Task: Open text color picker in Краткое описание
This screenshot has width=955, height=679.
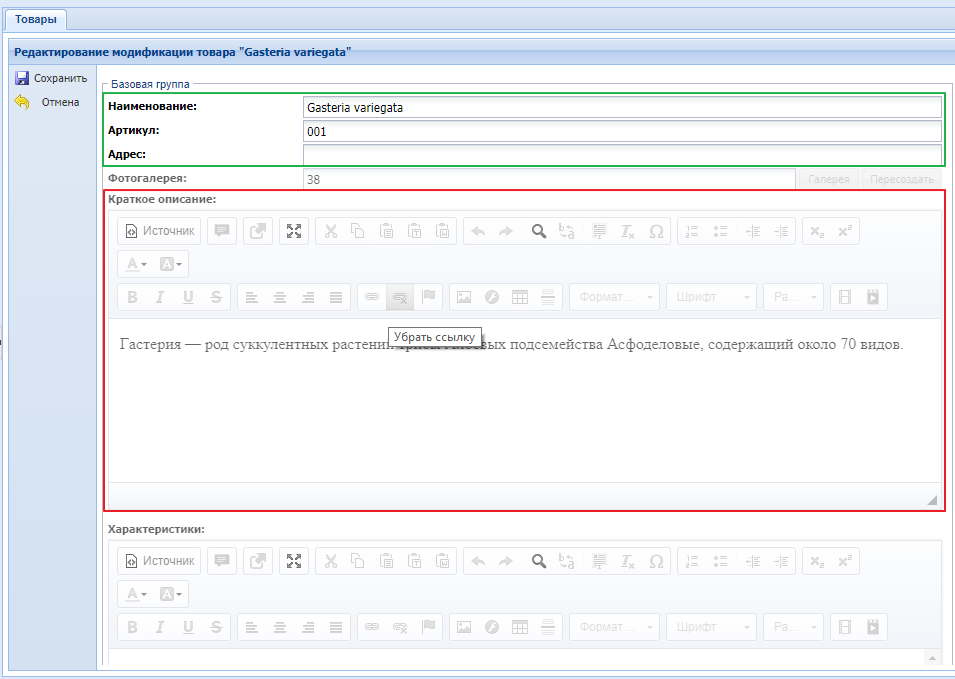Action: pyautogui.click(x=135, y=264)
